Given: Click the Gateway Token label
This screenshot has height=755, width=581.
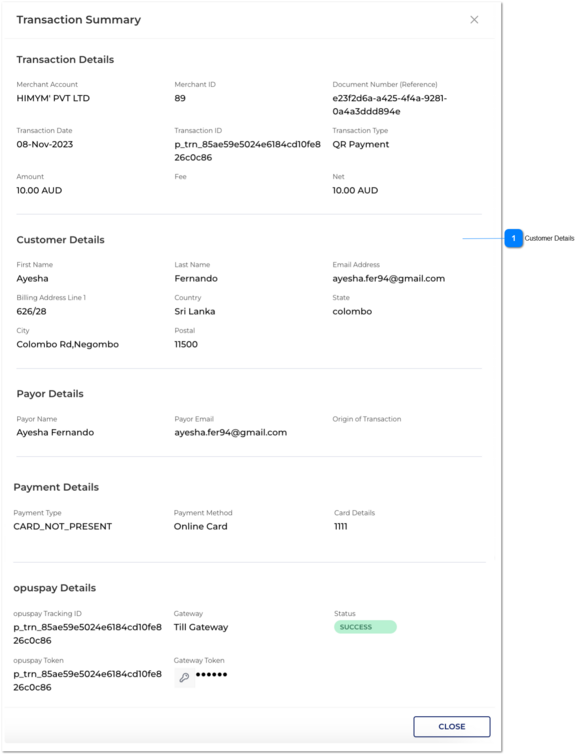Looking at the screenshot, I should coord(199,660).
